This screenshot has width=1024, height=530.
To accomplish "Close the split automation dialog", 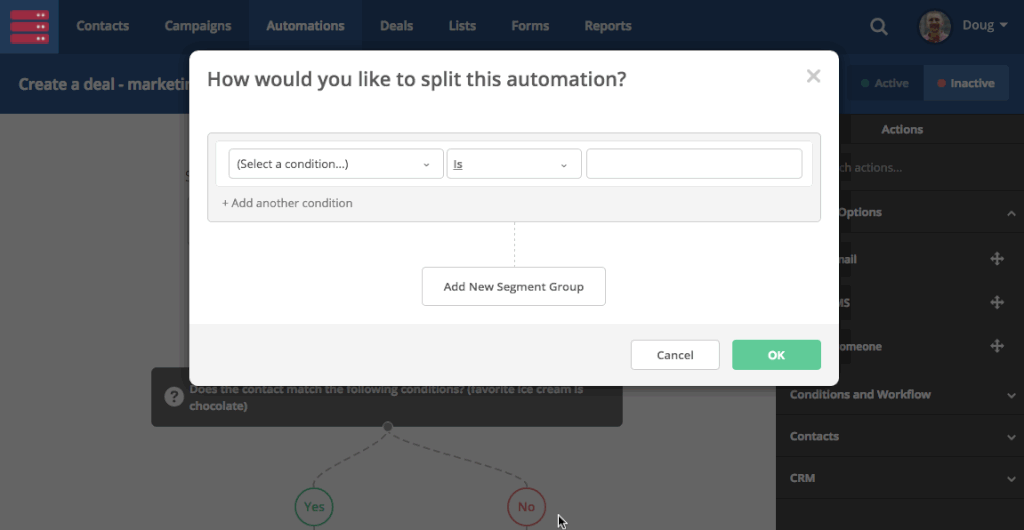I will (x=813, y=77).
